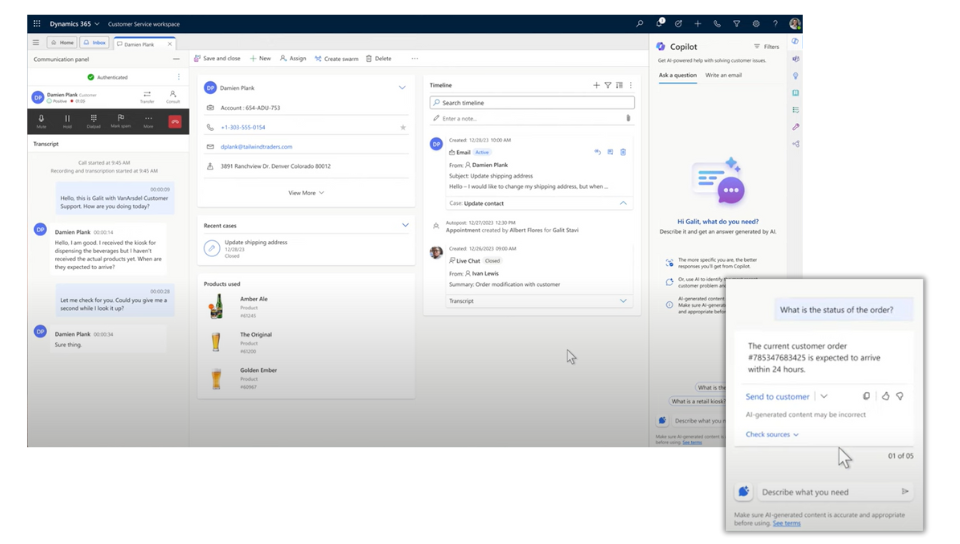960x544 pixels.
Task: Expand the Check sources disclosure
Action: point(772,434)
